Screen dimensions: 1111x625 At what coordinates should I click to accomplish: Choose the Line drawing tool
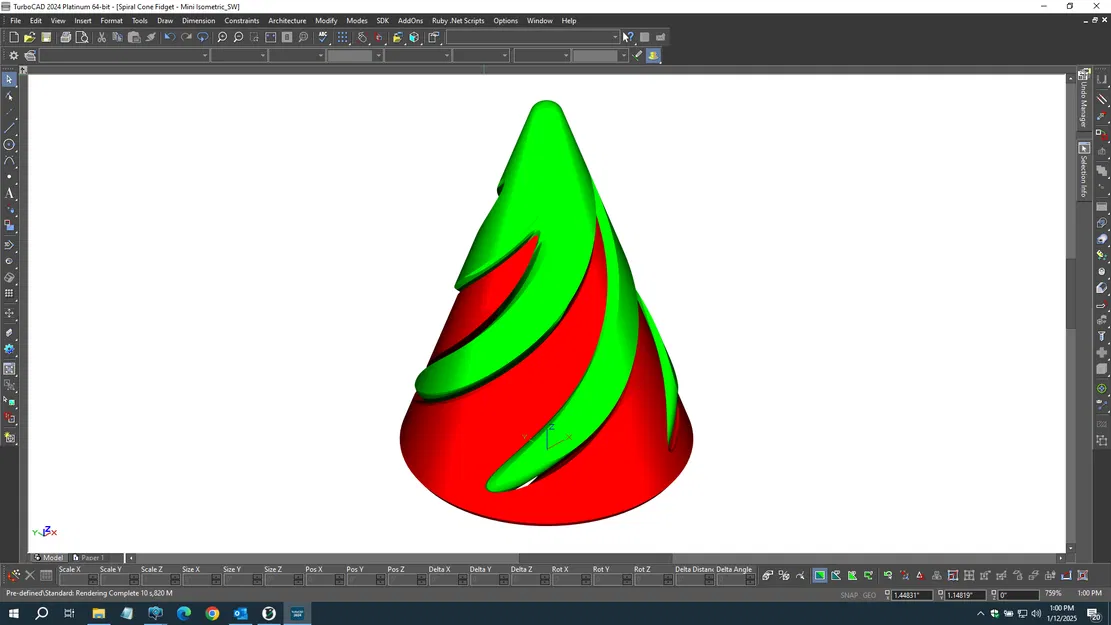point(9,128)
